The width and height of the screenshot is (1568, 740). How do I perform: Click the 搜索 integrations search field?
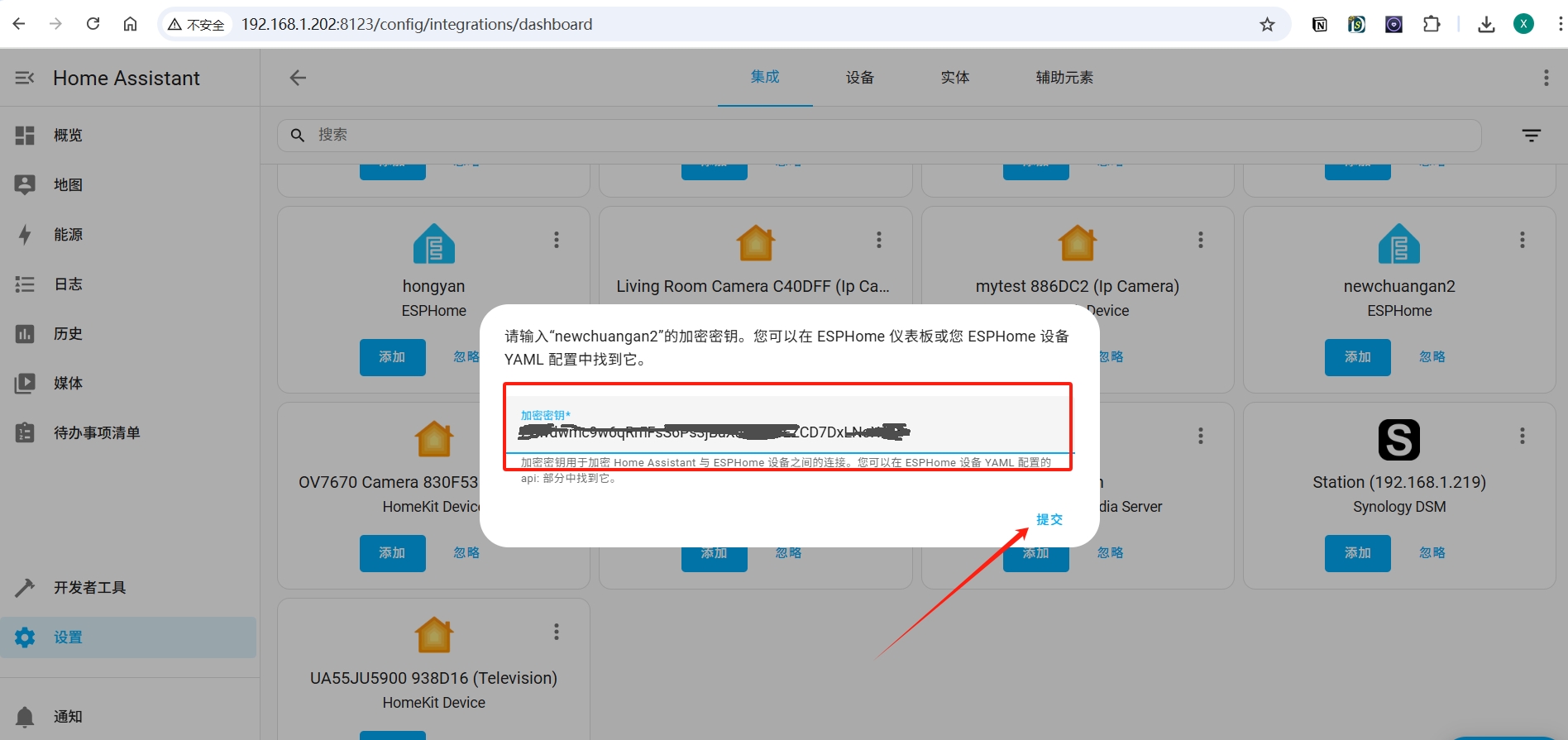coord(879,135)
